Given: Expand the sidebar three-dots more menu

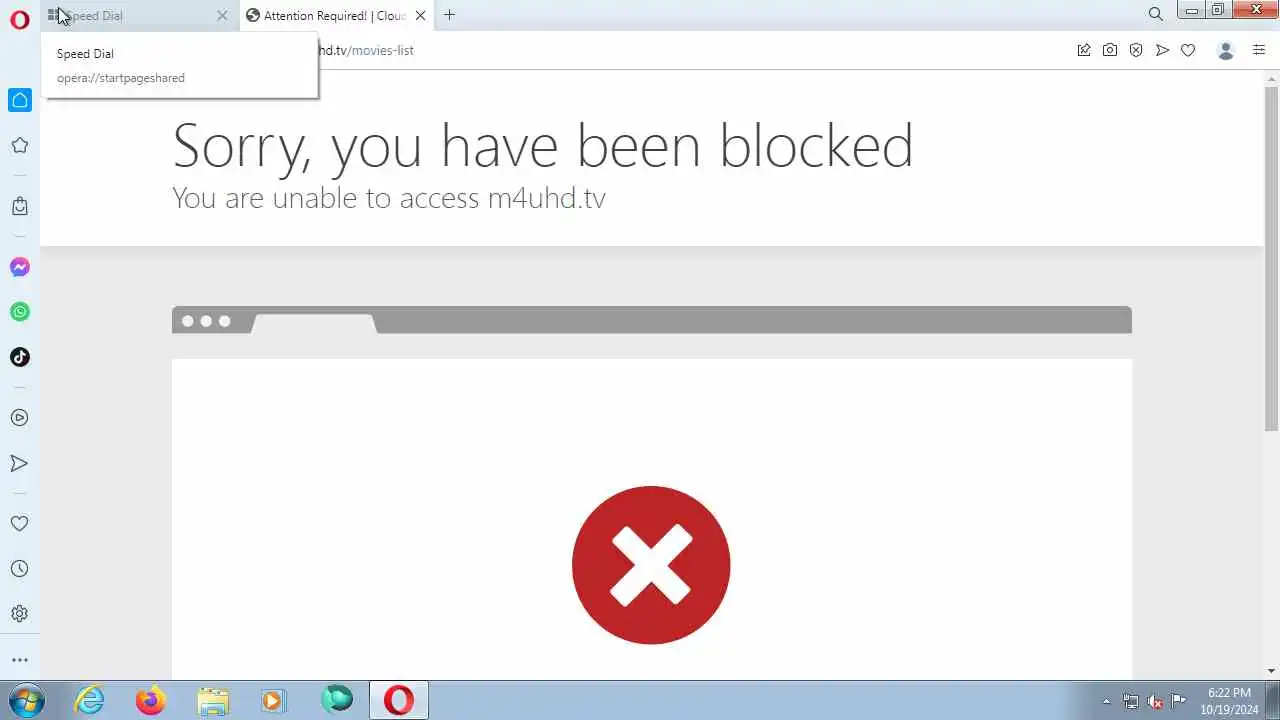Looking at the screenshot, I should (20, 660).
